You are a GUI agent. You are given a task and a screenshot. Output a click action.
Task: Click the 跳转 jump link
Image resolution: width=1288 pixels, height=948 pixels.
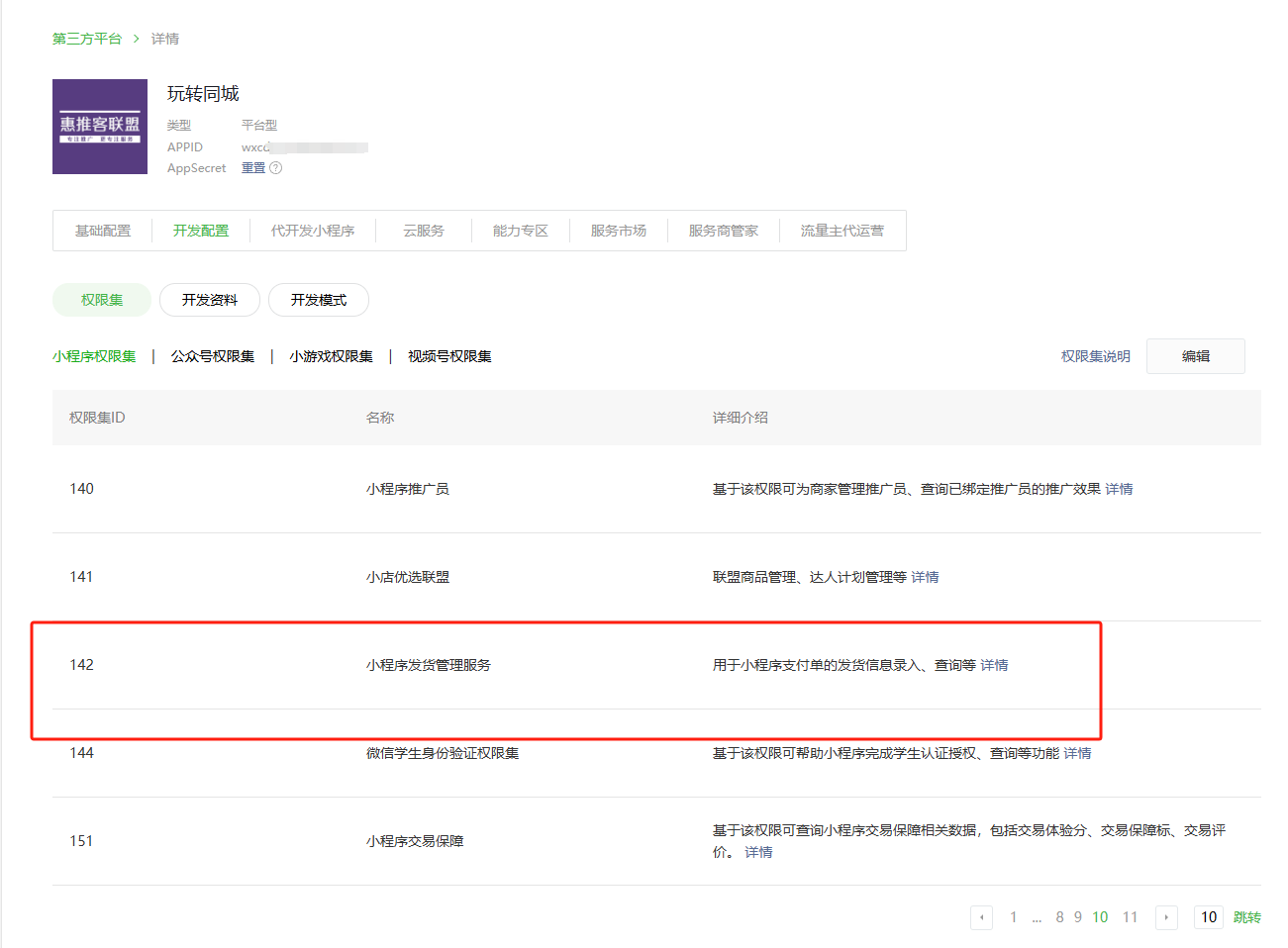[1247, 917]
